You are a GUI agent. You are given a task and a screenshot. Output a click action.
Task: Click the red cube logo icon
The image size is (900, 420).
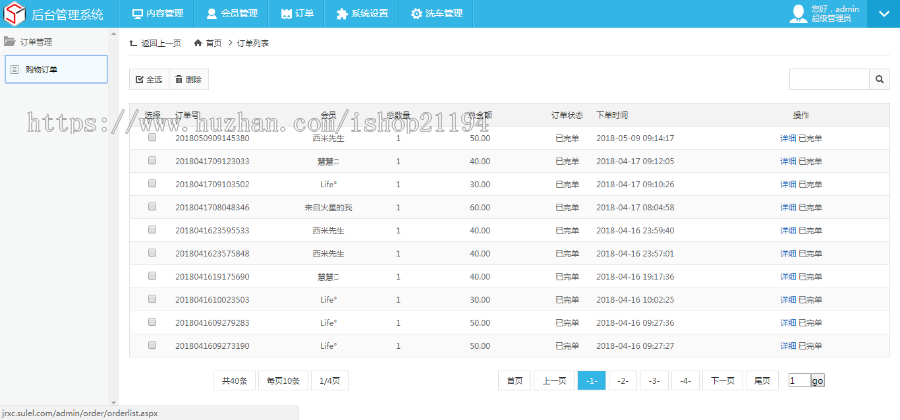(x=15, y=14)
